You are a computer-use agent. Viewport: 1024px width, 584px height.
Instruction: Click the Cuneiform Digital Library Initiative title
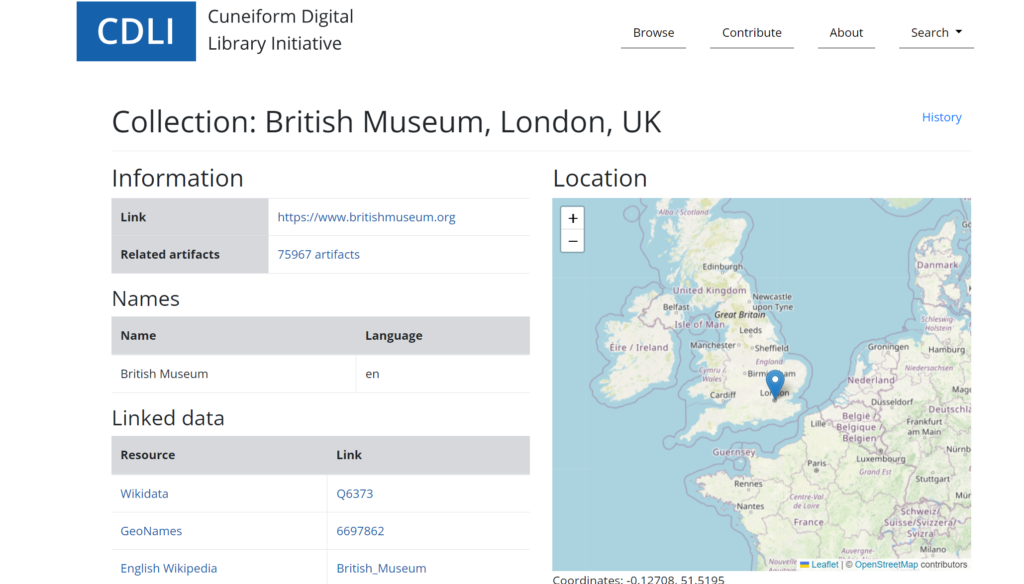[x=280, y=30]
